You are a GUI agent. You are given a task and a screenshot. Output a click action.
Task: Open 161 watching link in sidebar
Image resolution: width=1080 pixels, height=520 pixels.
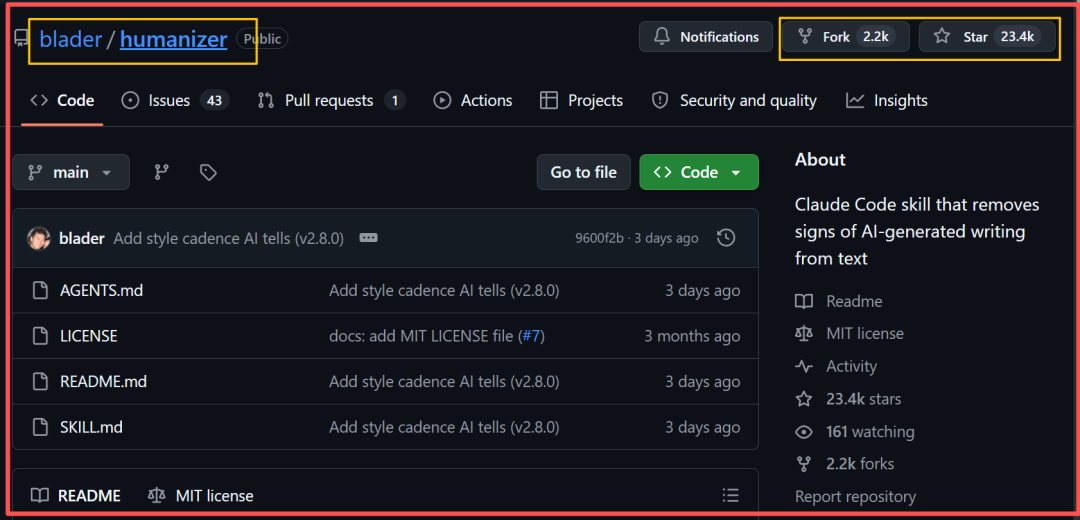[871, 432]
